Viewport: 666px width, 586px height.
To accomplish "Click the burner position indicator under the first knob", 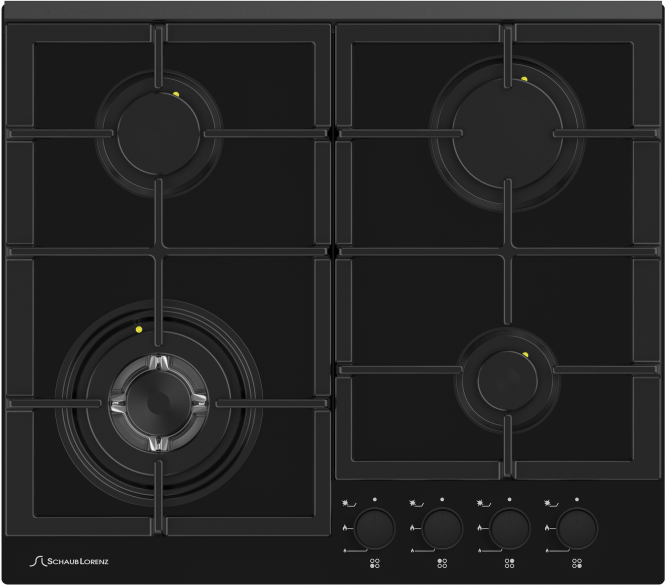I will pyautogui.click(x=375, y=564).
